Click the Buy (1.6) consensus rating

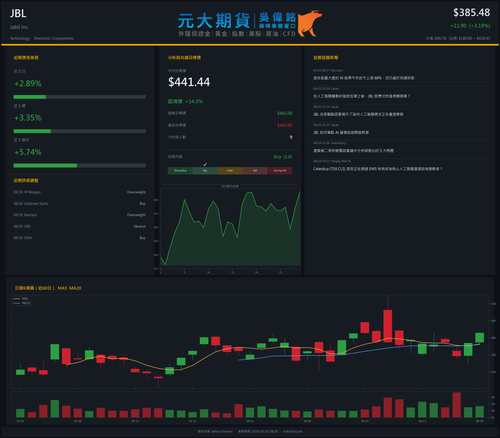(283, 157)
